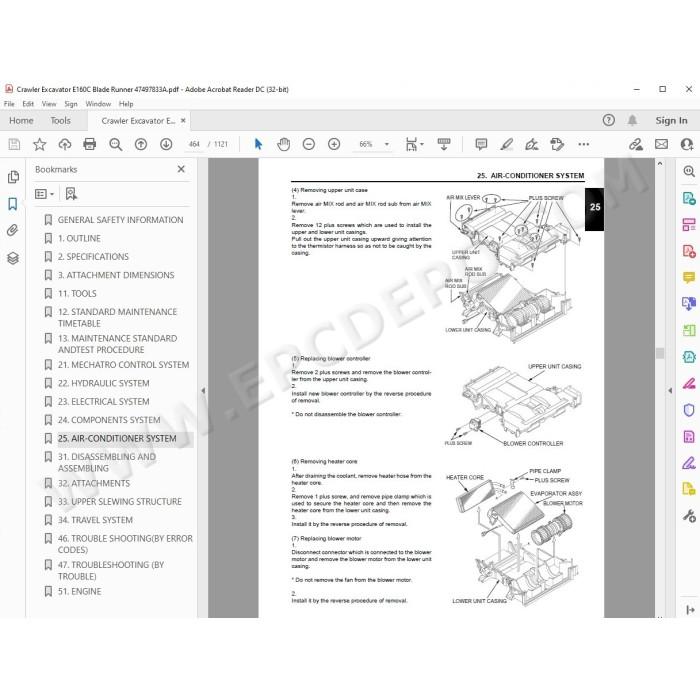The width and height of the screenshot is (700, 700).
Task: Share a link to this file
Action: 636,144
